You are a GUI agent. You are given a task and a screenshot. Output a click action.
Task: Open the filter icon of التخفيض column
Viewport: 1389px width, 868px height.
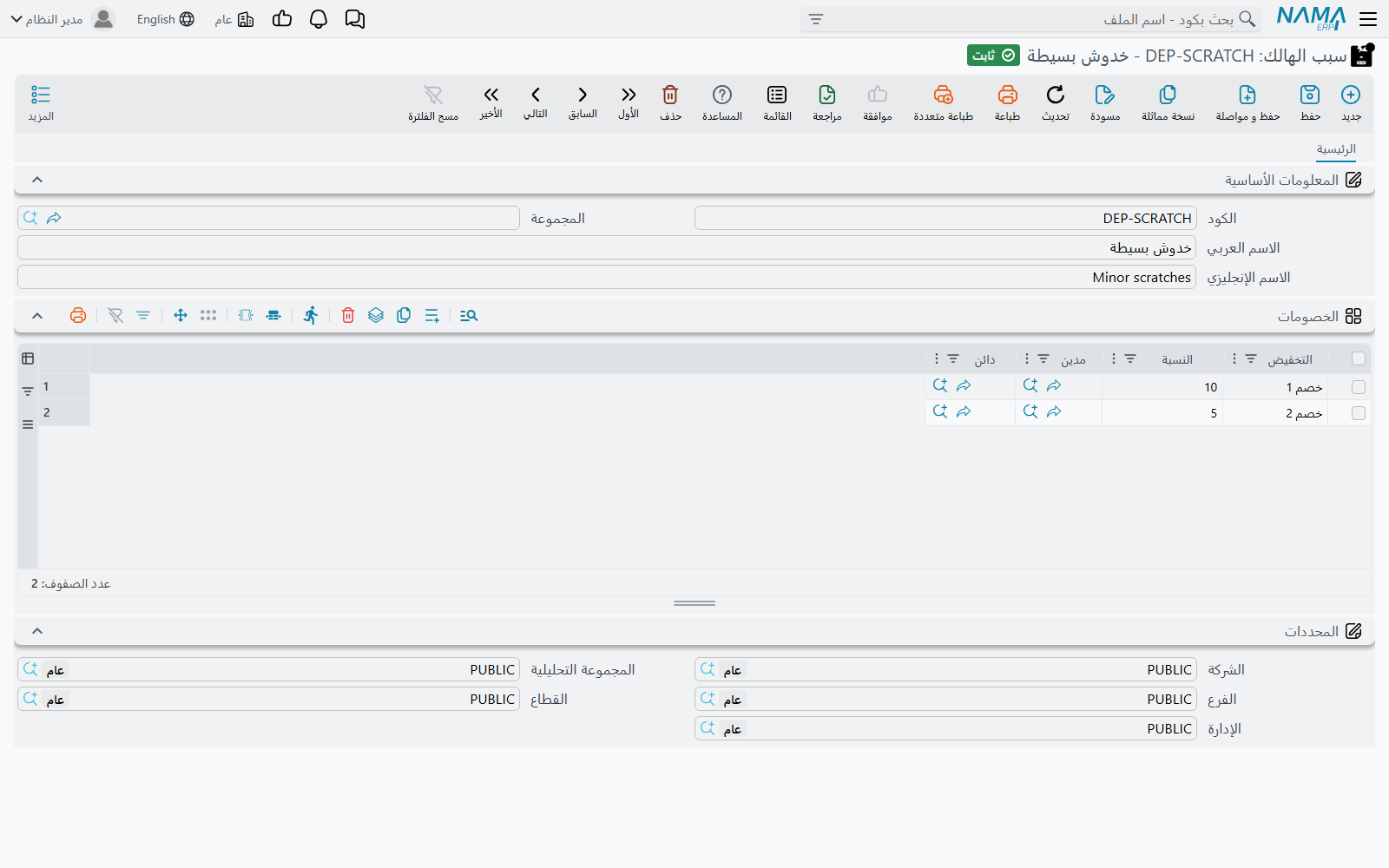pyautogui.click(x=1251, y=358)
